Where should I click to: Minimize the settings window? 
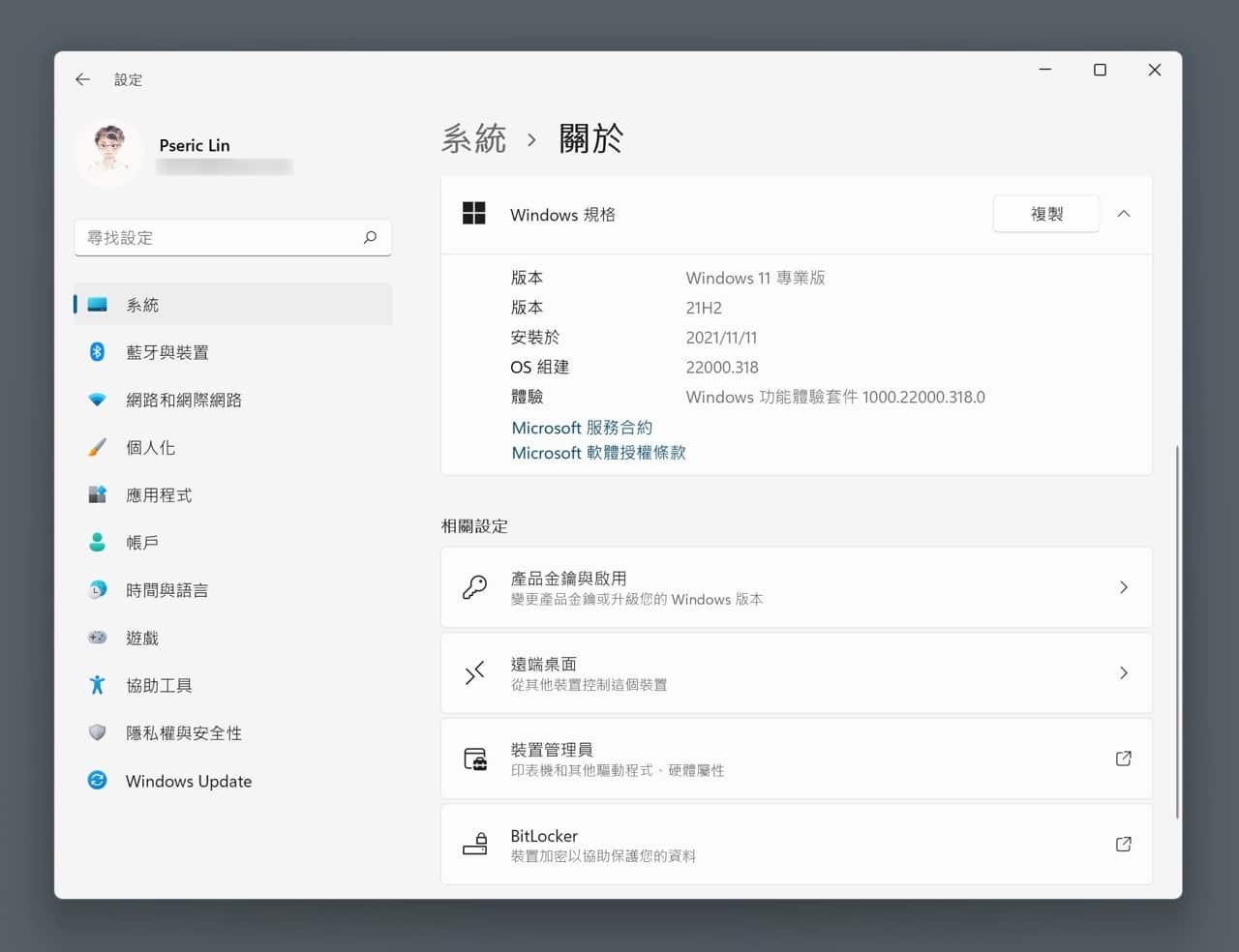pyautogui.click(x=1045, y=70)
